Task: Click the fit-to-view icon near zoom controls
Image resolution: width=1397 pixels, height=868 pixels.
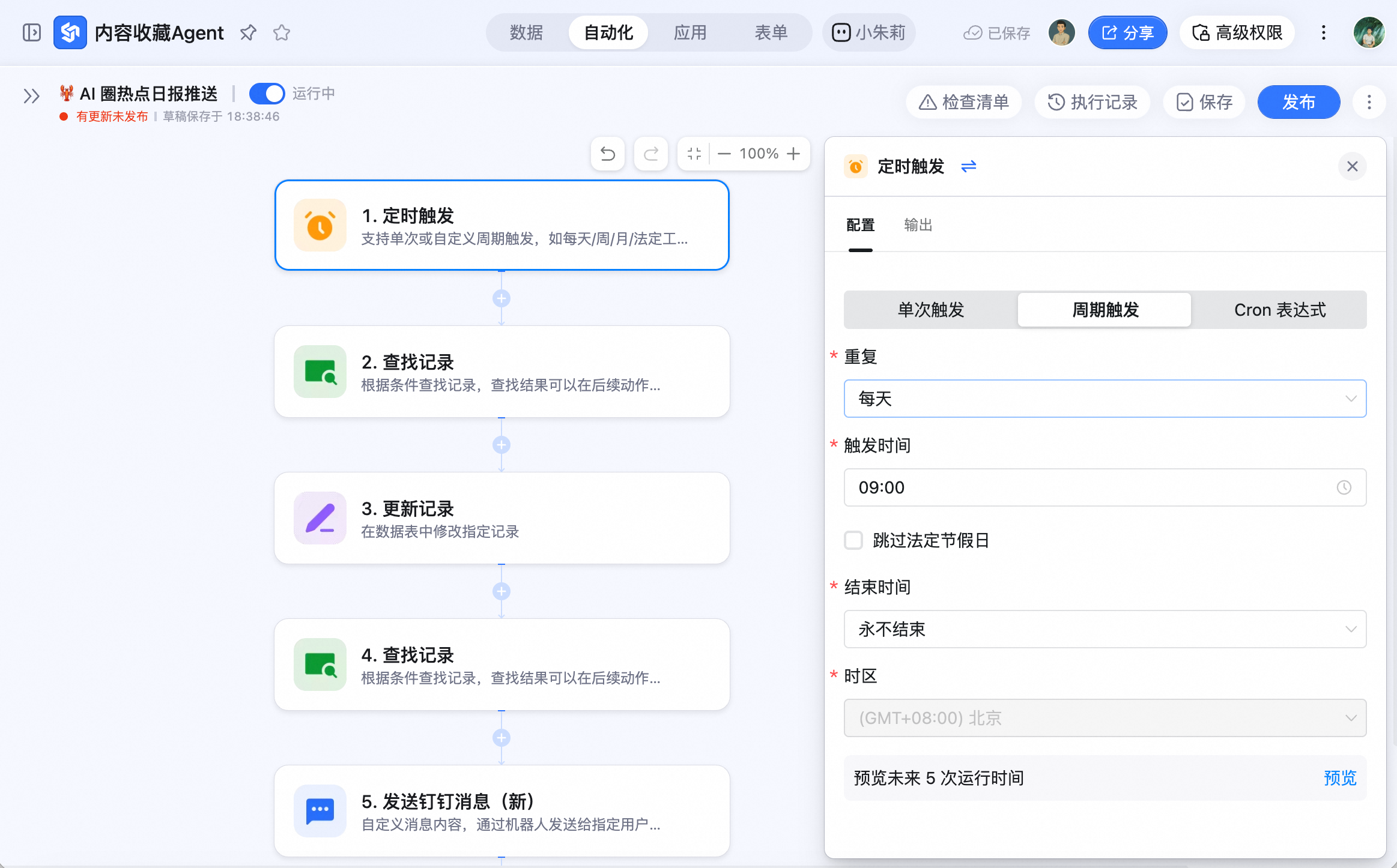Action: 694,154
